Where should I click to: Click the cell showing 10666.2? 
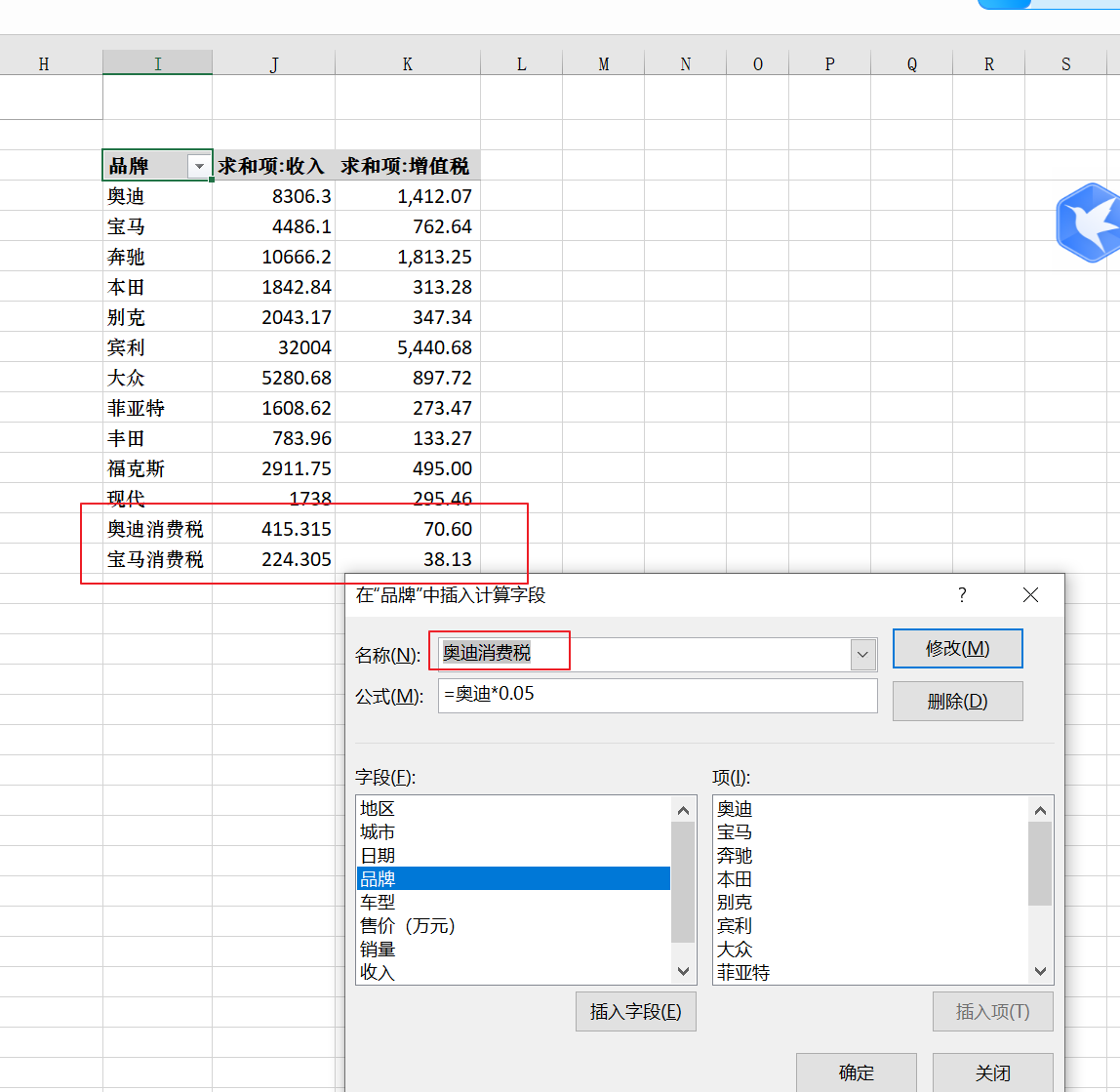point(273,257)
